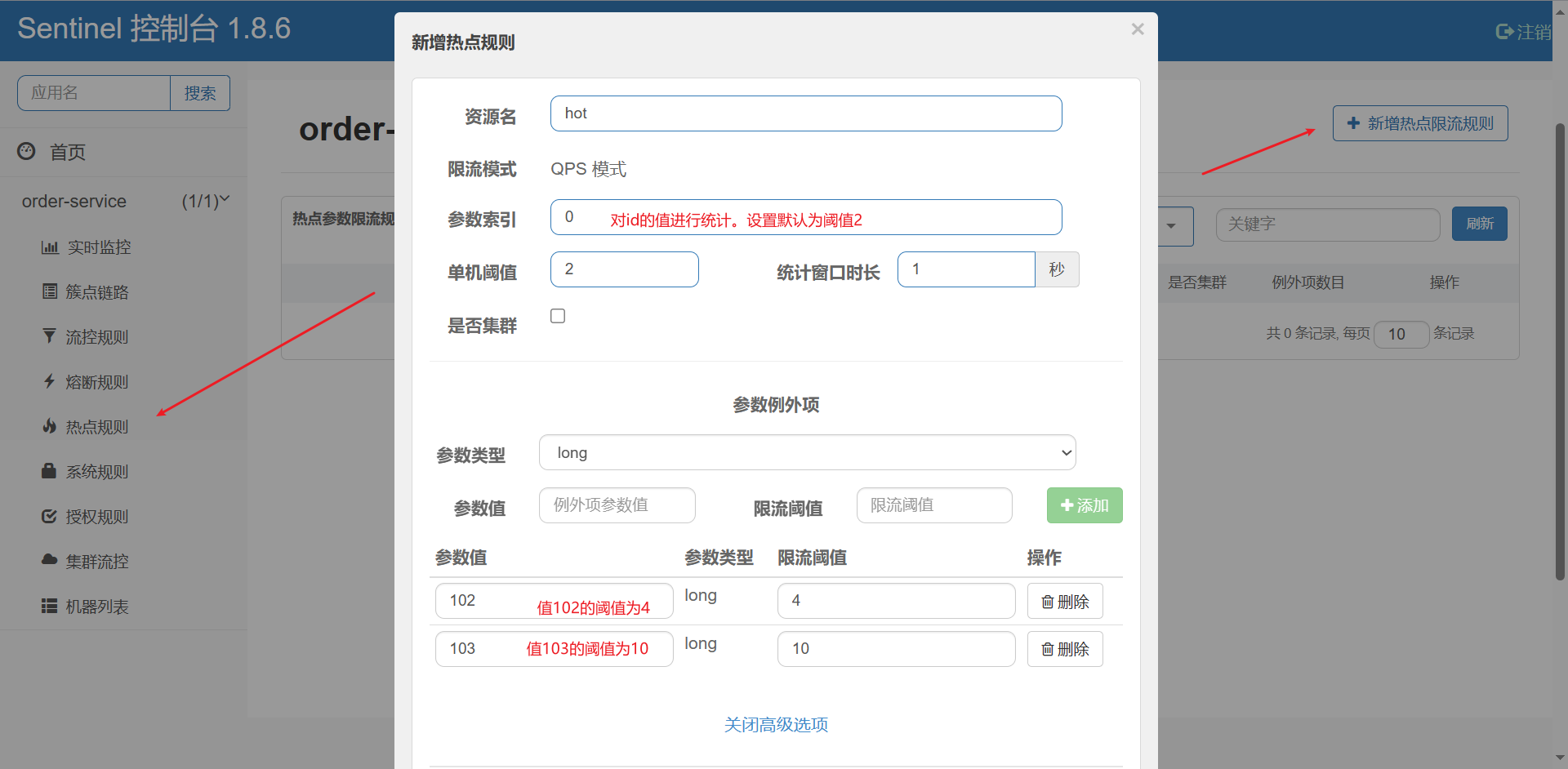Click the logout icon next to 注销
This screenshot has height=769, width=1568.
(x=1504, y=32)
